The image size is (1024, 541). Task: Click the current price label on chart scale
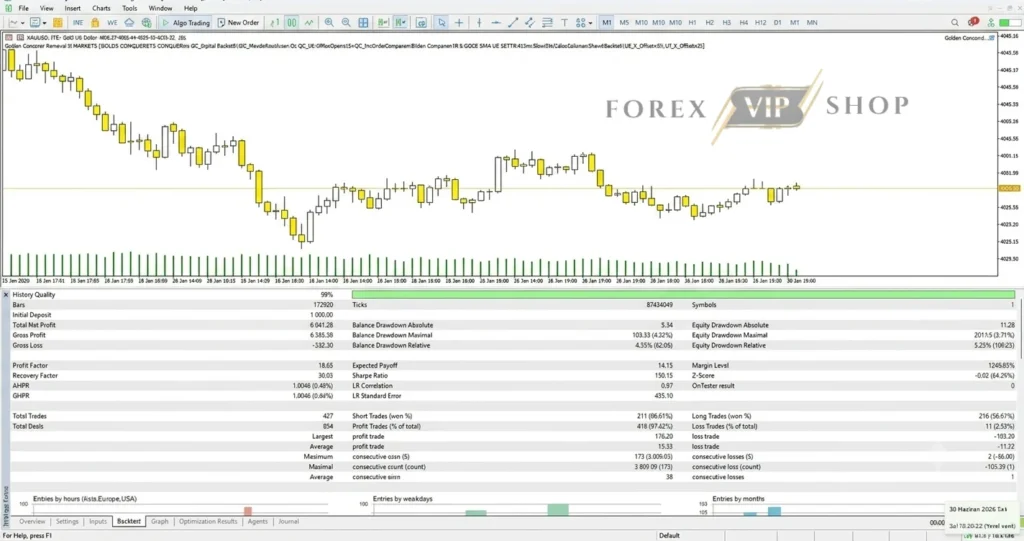tap(1009, 188)
